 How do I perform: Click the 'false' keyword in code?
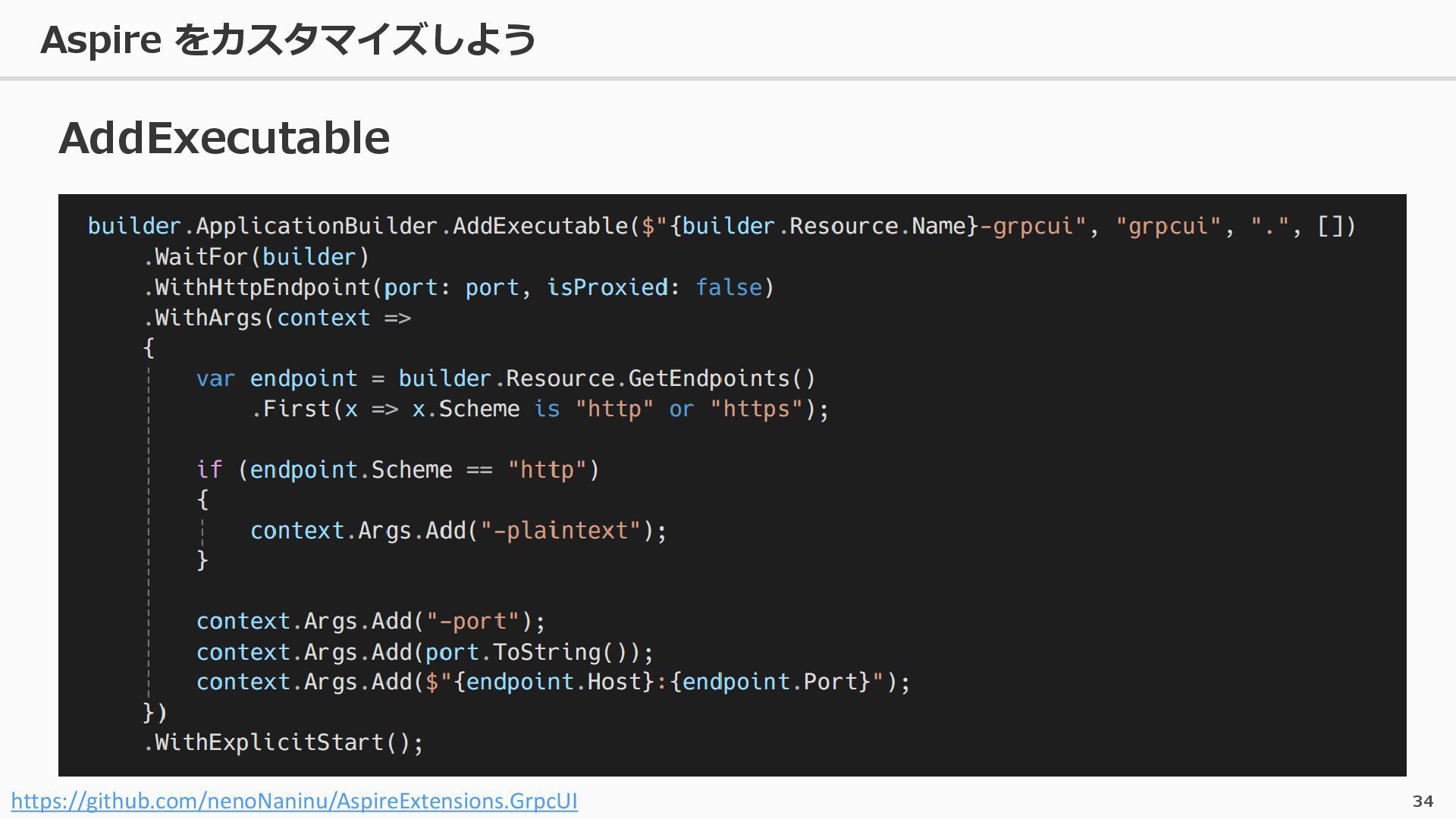pos(728,287)
